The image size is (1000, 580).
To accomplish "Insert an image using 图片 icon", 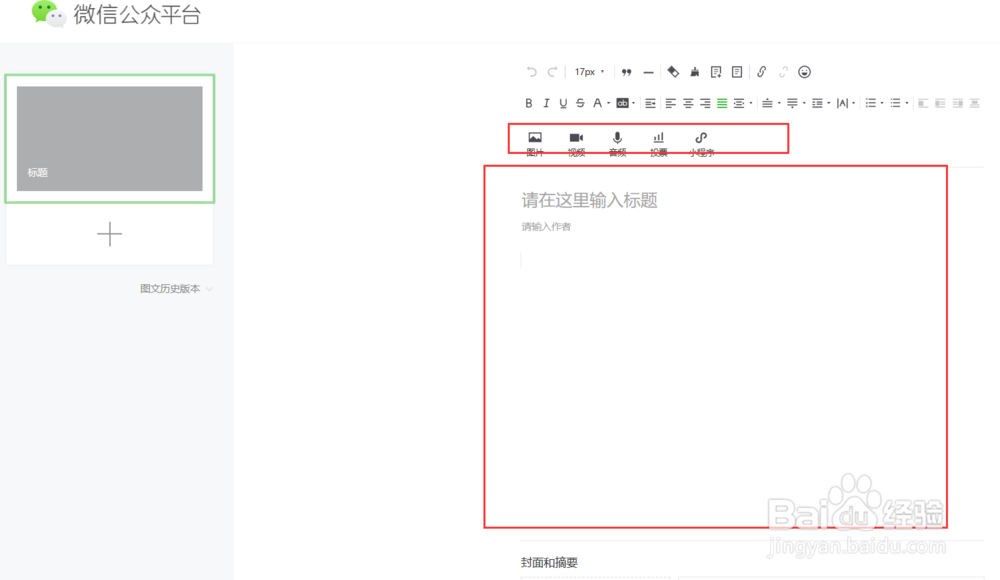I will pyautogui.click(x=534, y=140).
